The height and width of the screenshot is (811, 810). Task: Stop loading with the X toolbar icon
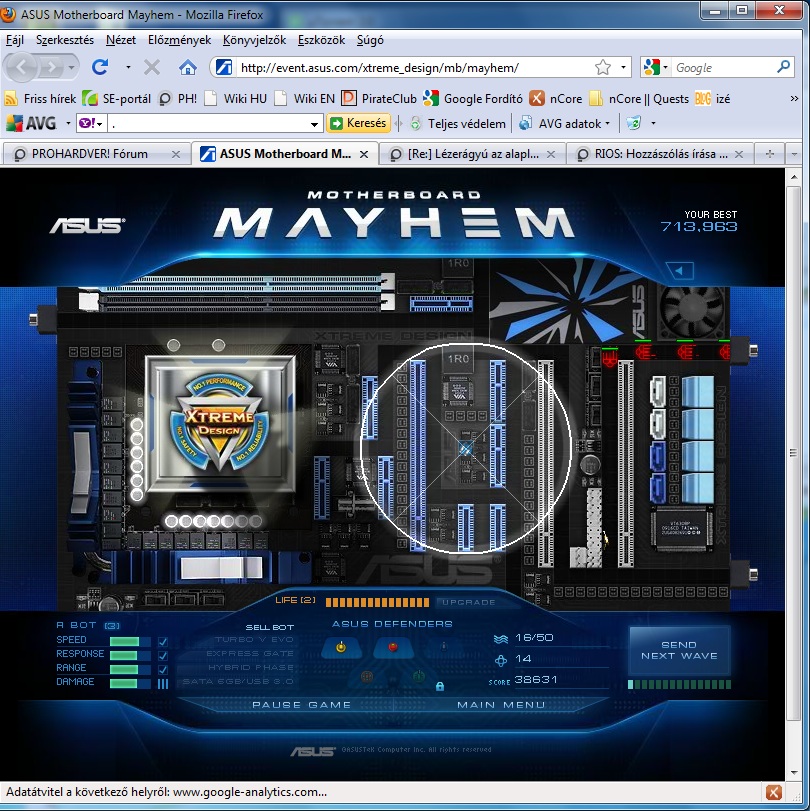(x=152, y=67)
